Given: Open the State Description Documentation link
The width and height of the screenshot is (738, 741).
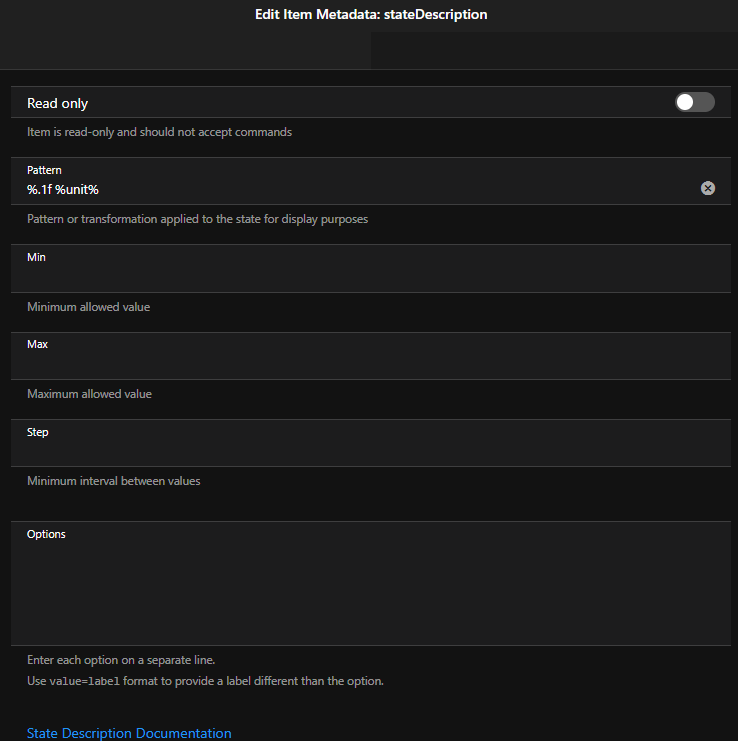Looking at the screenshot, I should click(129, 733).
